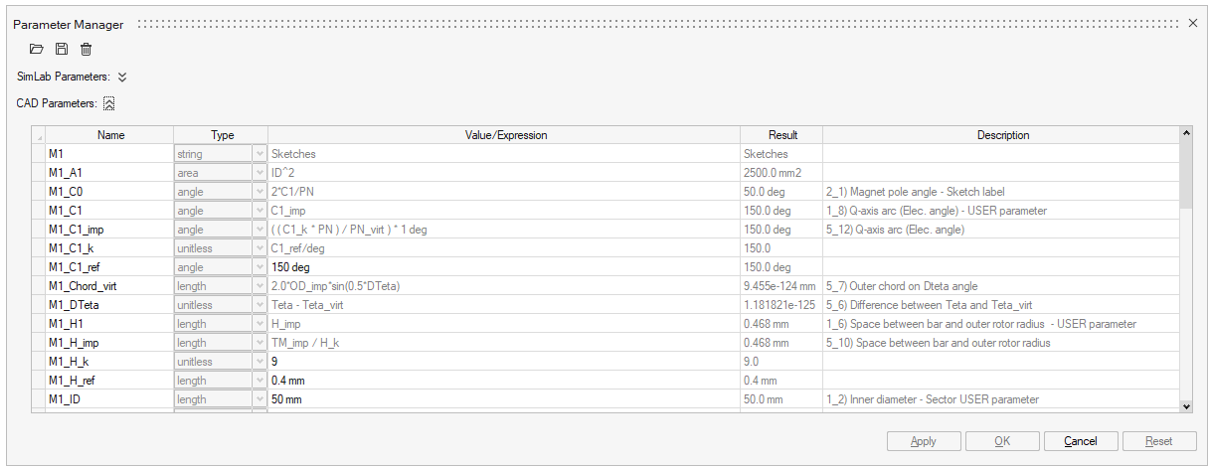Click the Type column header
Viewport: 1214px width, 472px height.
click(221, 135)
